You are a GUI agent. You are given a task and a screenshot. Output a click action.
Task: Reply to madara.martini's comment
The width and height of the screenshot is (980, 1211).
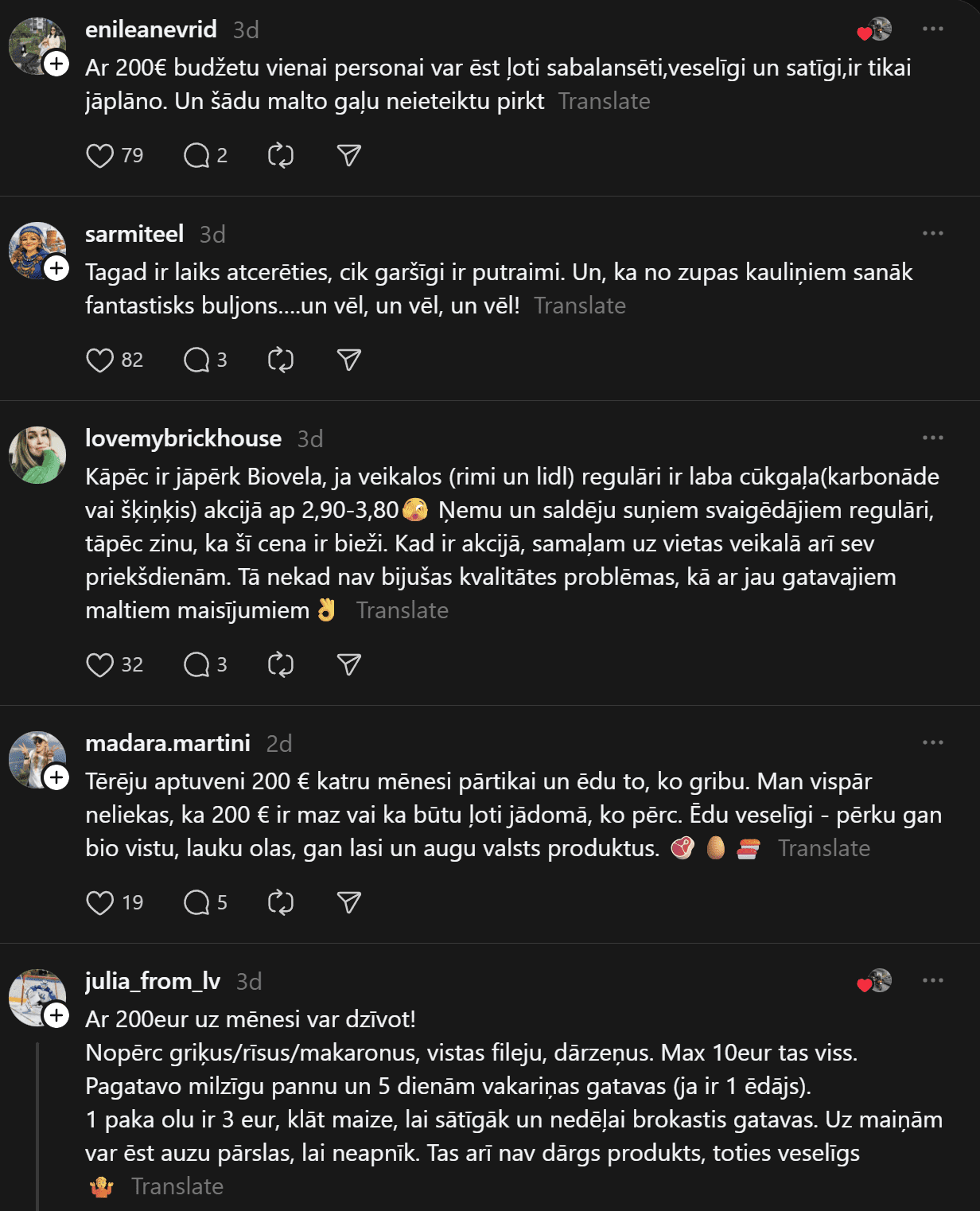[x=196, y=903]
